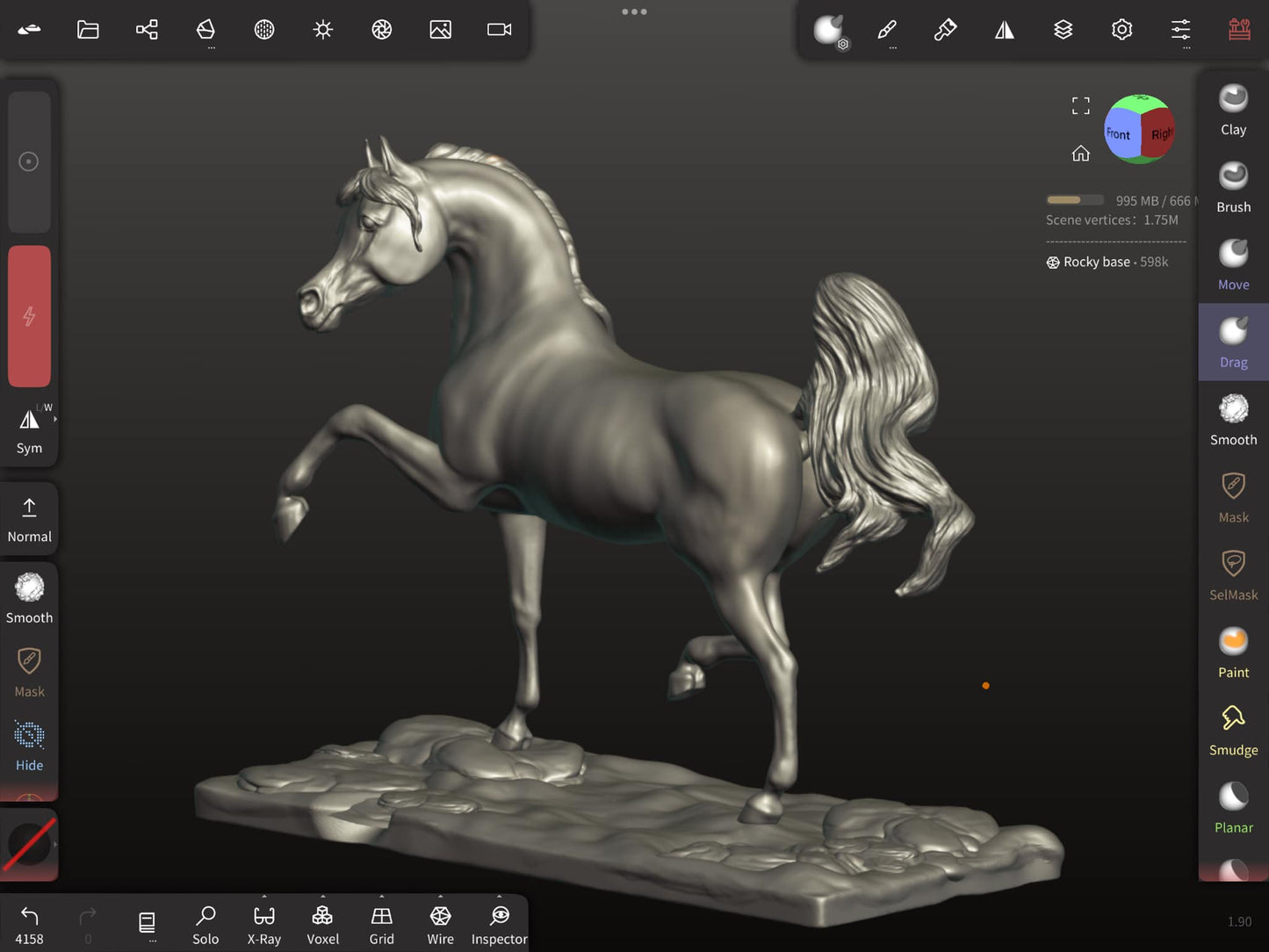The height and width of the screenshot is (952, 1269).
Task: Open the scene hierarchy icon
Action: tap(147, 30)
